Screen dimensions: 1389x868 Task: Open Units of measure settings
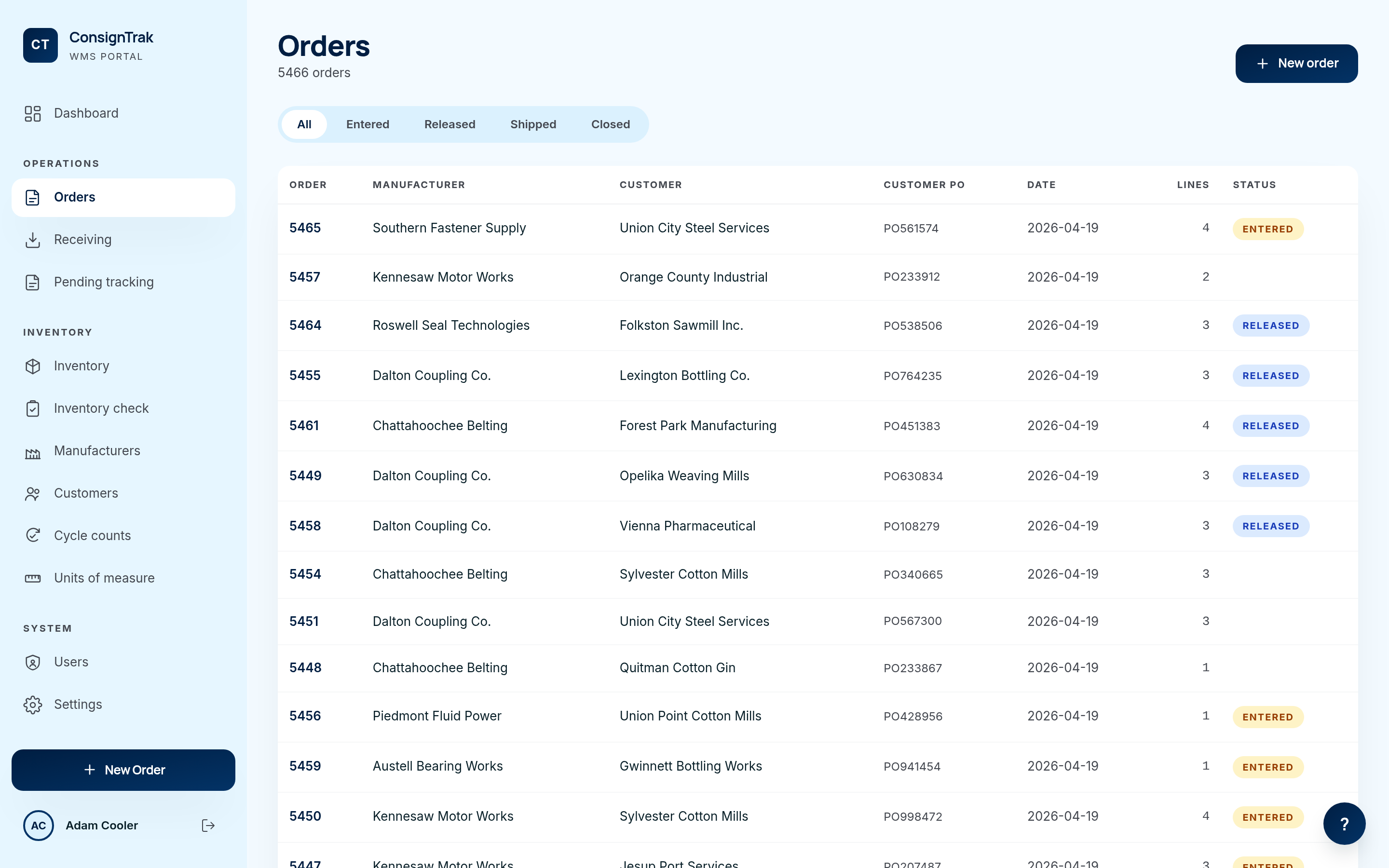point(104,578)
